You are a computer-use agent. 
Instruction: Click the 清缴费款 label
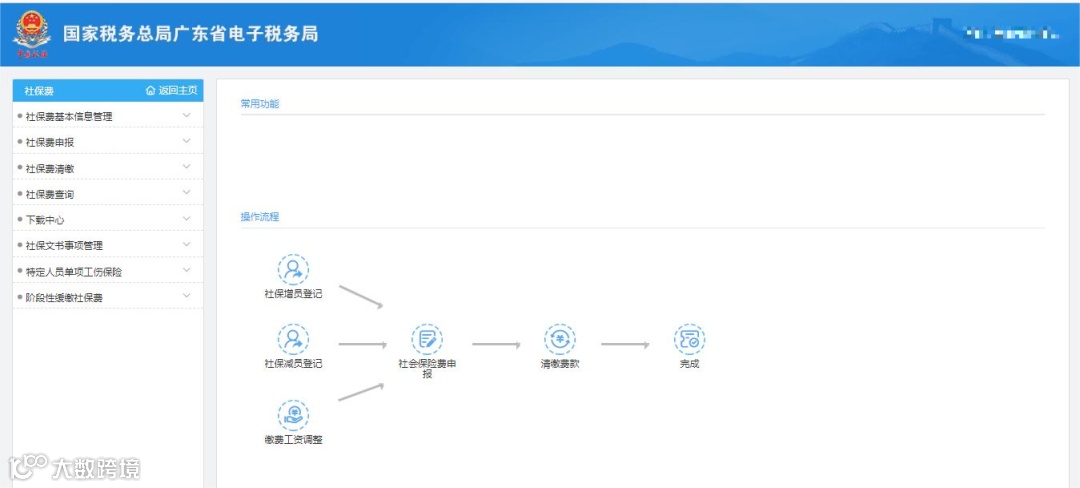click(559, 363)
